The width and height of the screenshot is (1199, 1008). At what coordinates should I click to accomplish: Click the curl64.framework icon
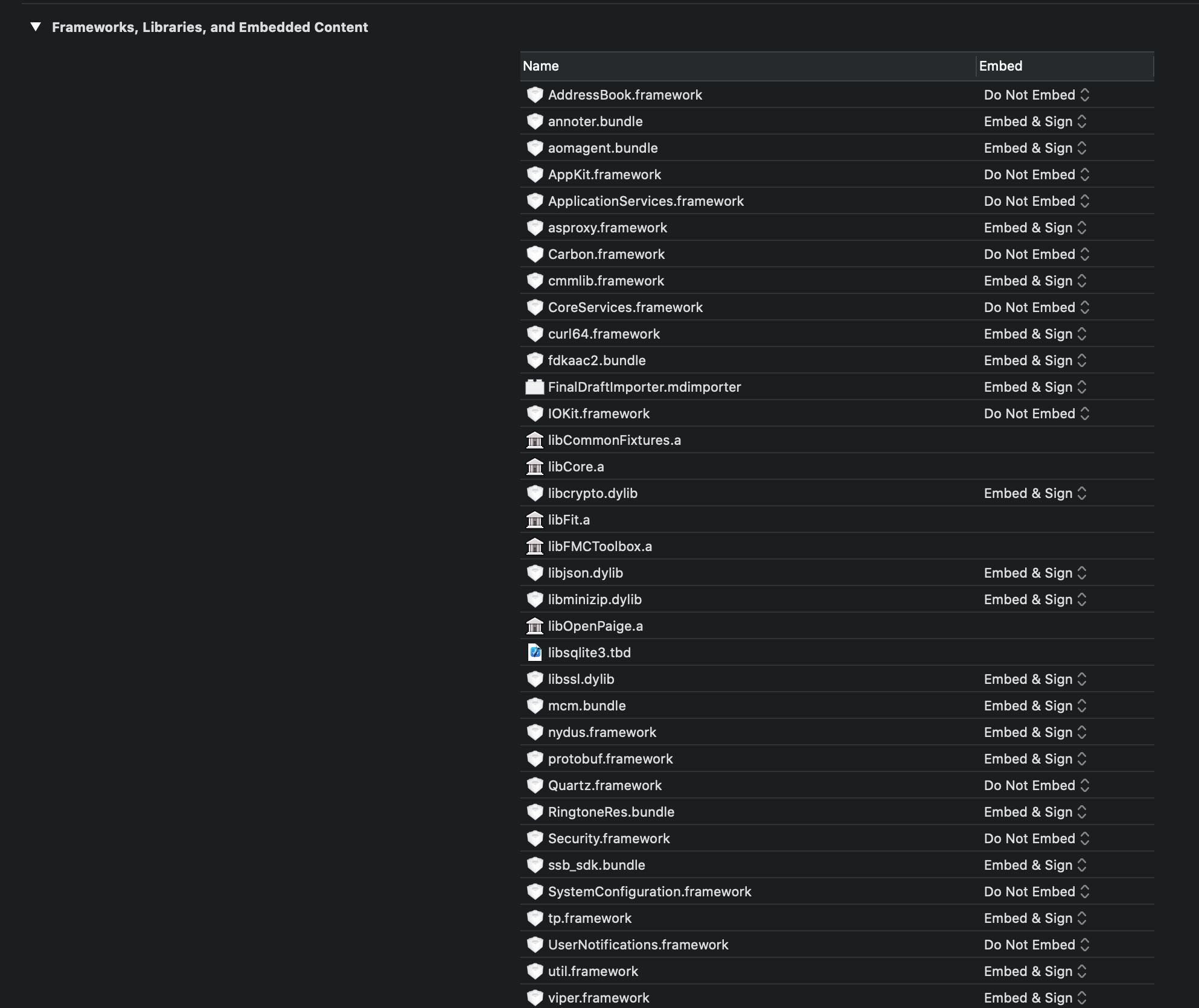click(535, 334)
